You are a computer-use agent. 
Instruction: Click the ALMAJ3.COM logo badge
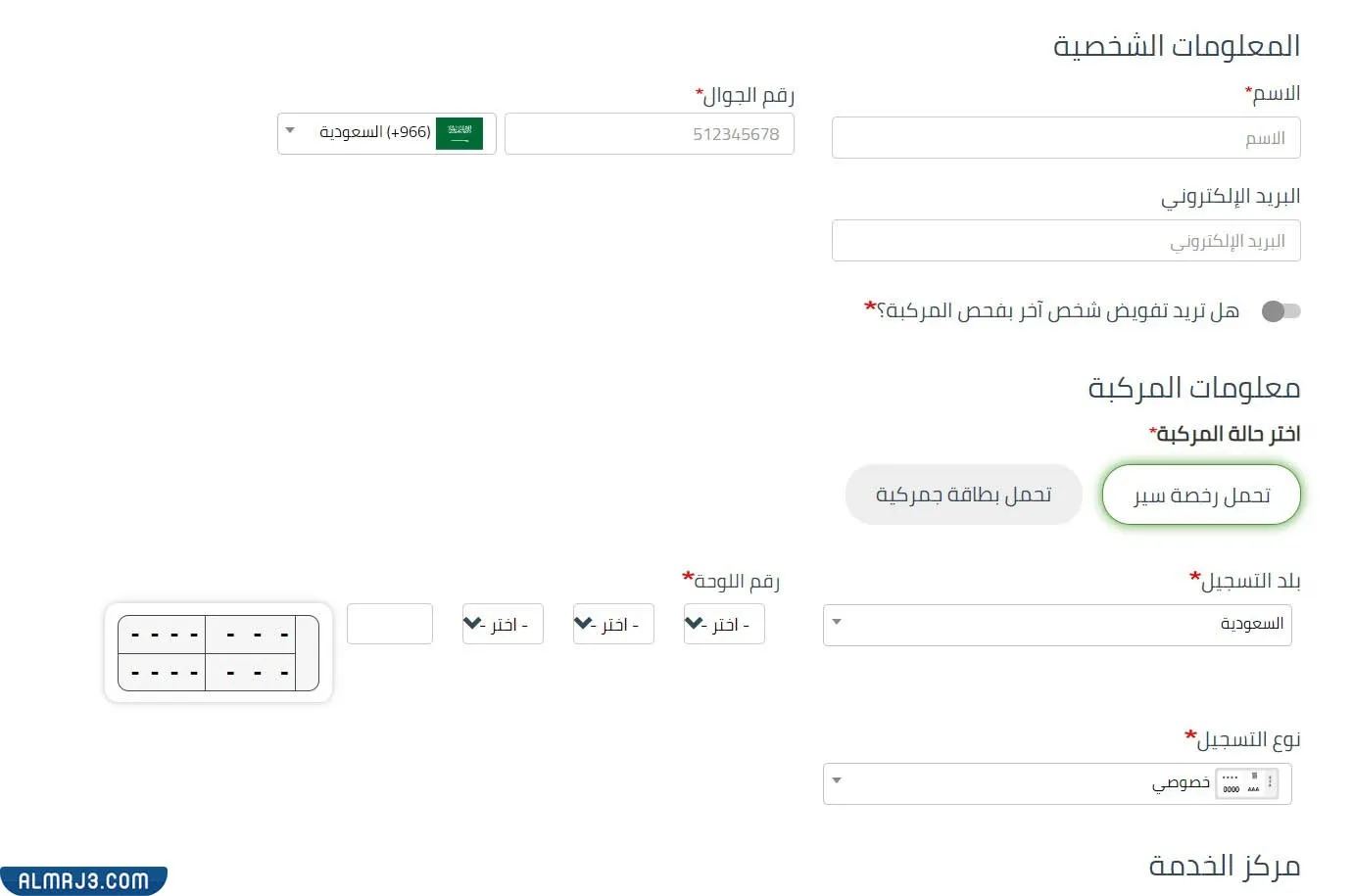click(83, 879)
